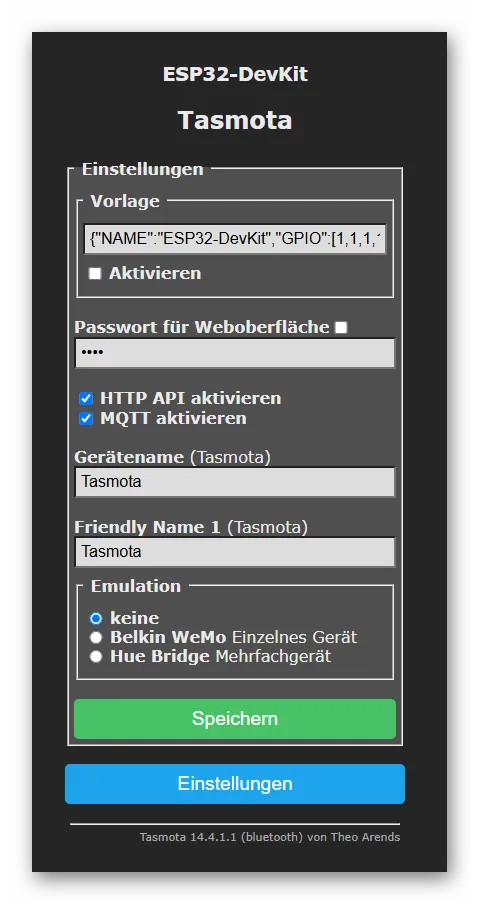Focus the web interface password field
Screen dimensions: 479x904
235,353
